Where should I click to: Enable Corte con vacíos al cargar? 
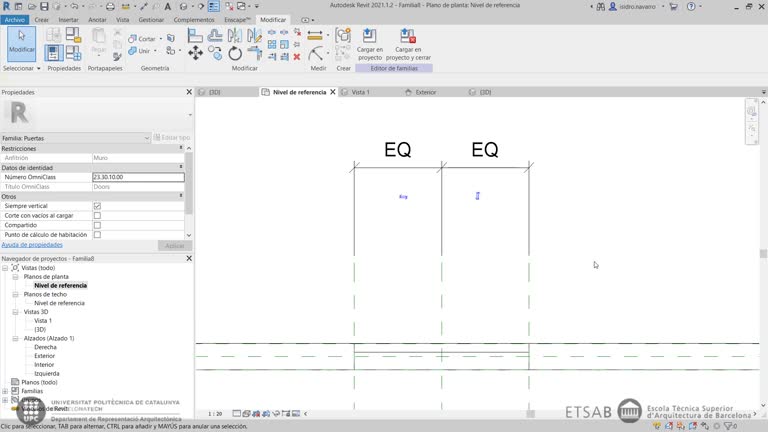pos(97,215)
